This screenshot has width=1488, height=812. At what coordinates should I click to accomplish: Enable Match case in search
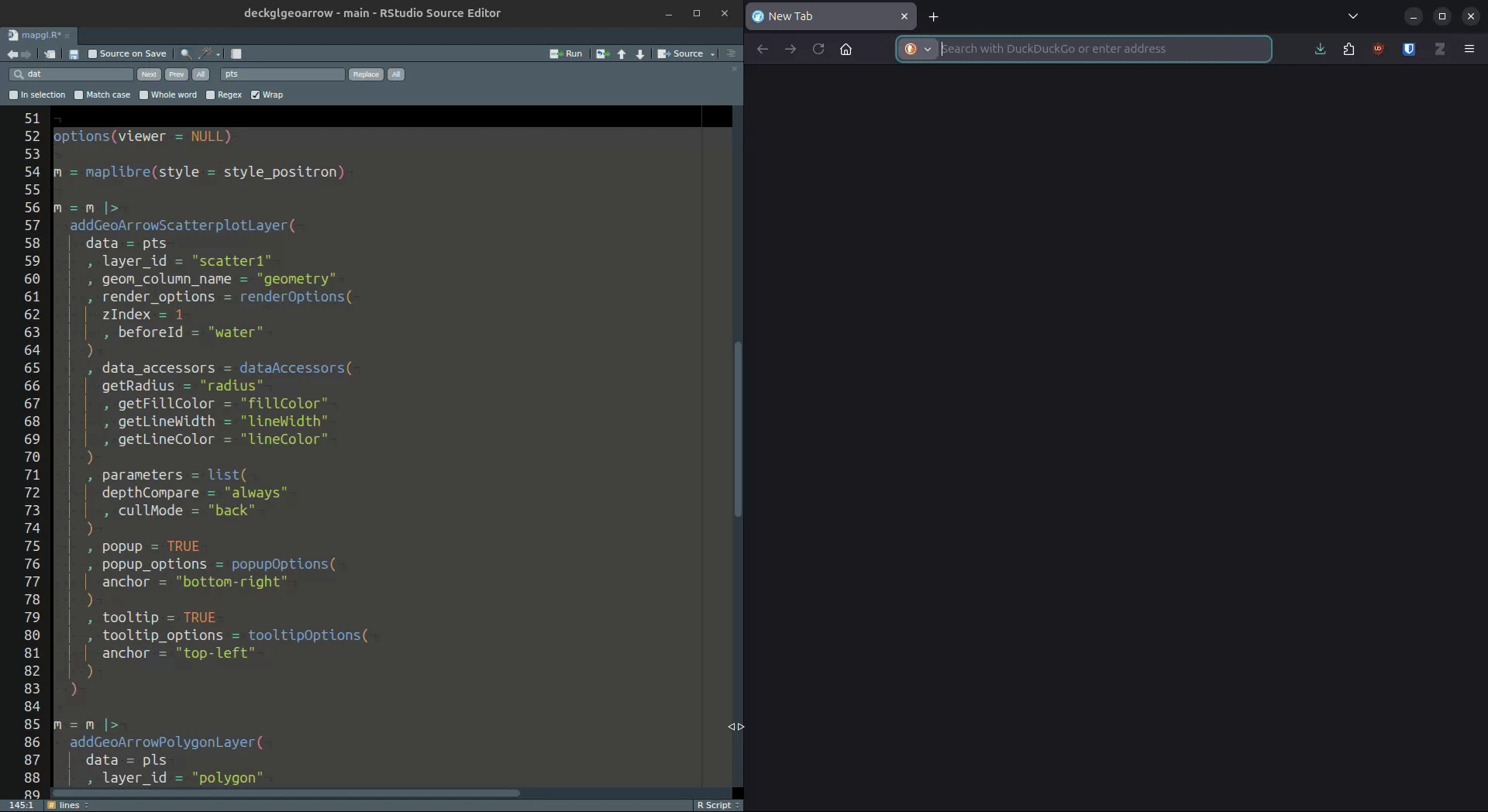pyautogui.click(x=79, y=95)
